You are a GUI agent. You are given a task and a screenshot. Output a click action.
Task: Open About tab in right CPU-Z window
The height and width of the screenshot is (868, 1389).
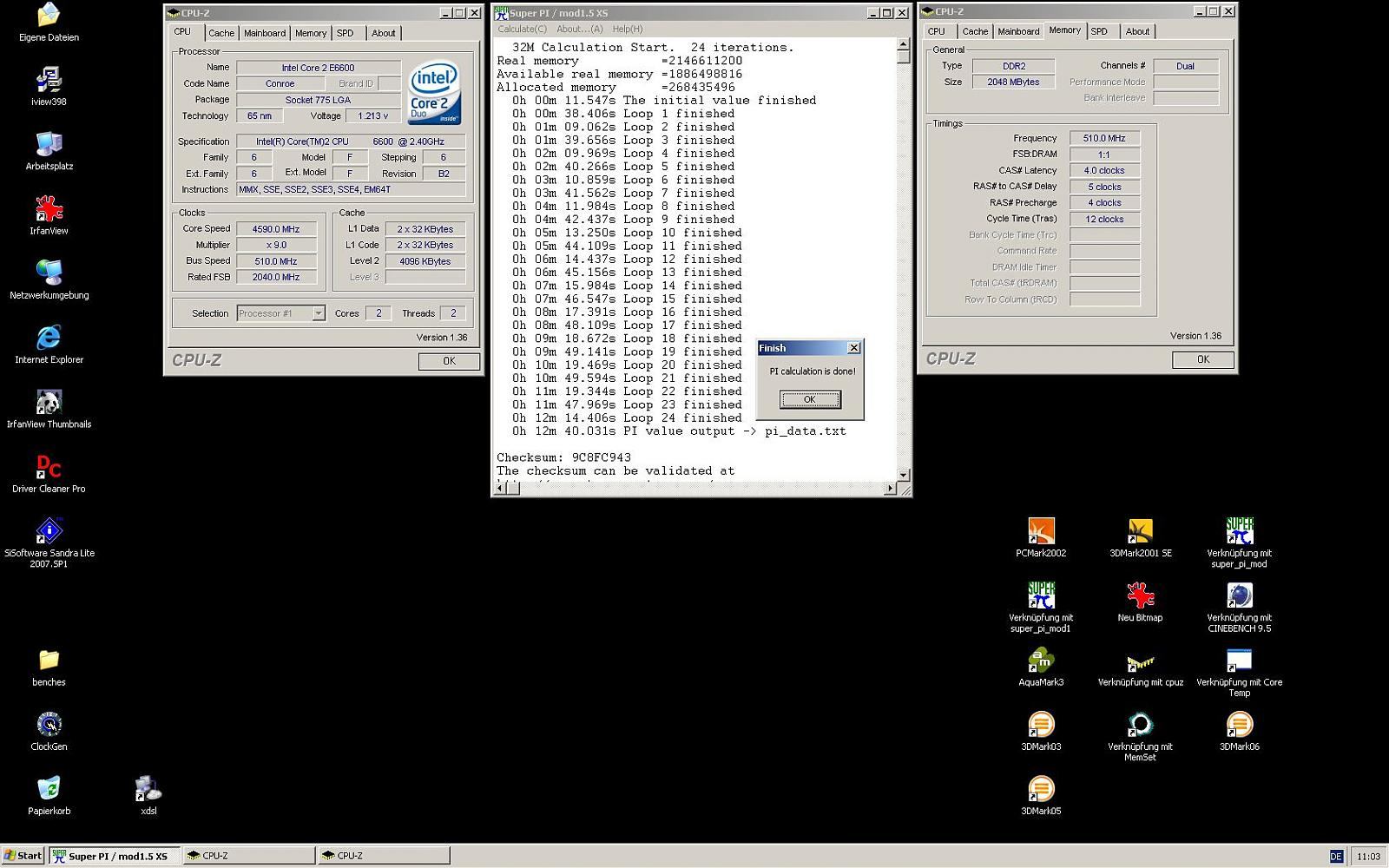click(1137, 31)
